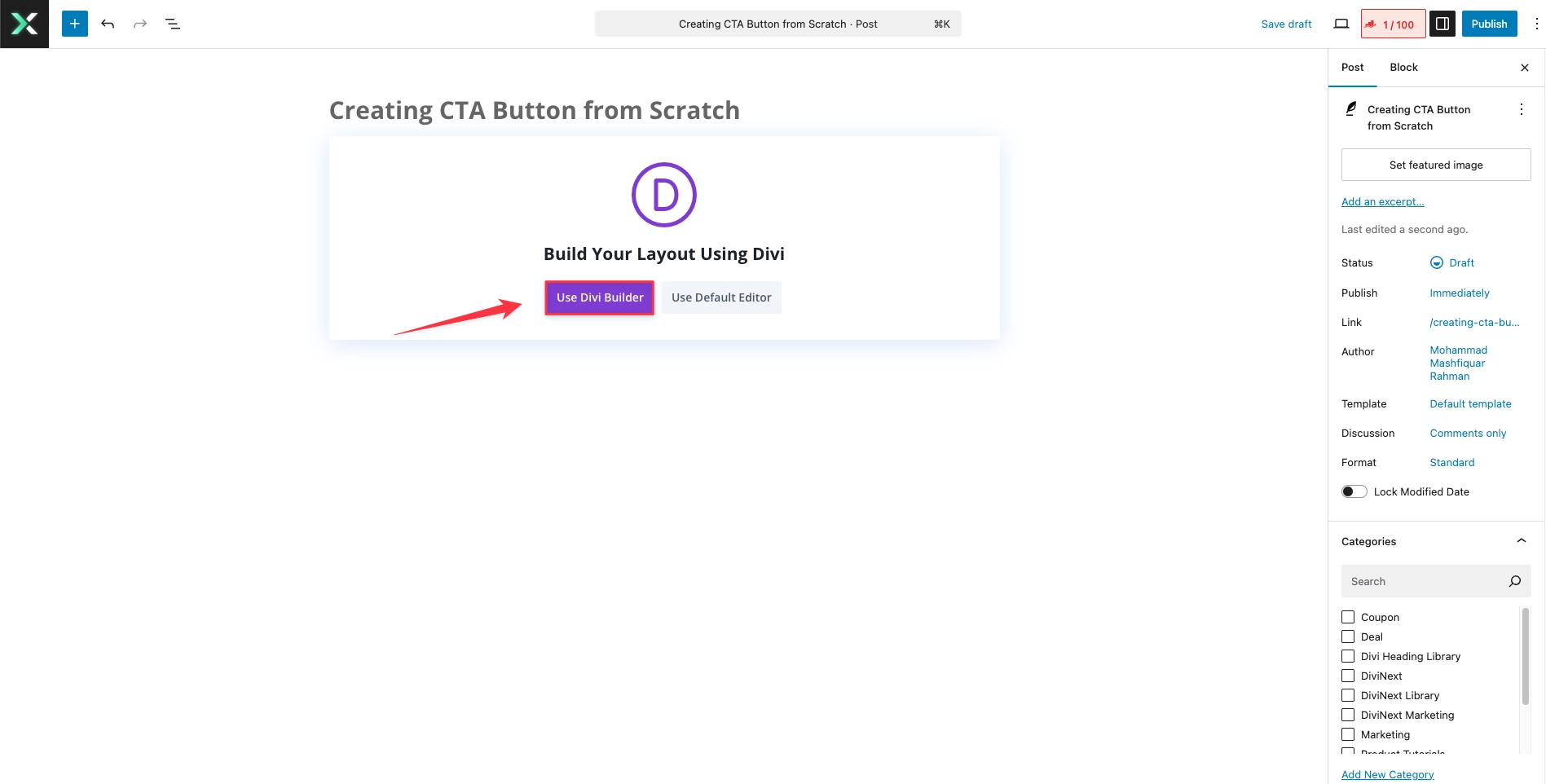Change author Mohammad Mashfiquar Rahman
1546x784 pixels.
(x=1458, y=363)
